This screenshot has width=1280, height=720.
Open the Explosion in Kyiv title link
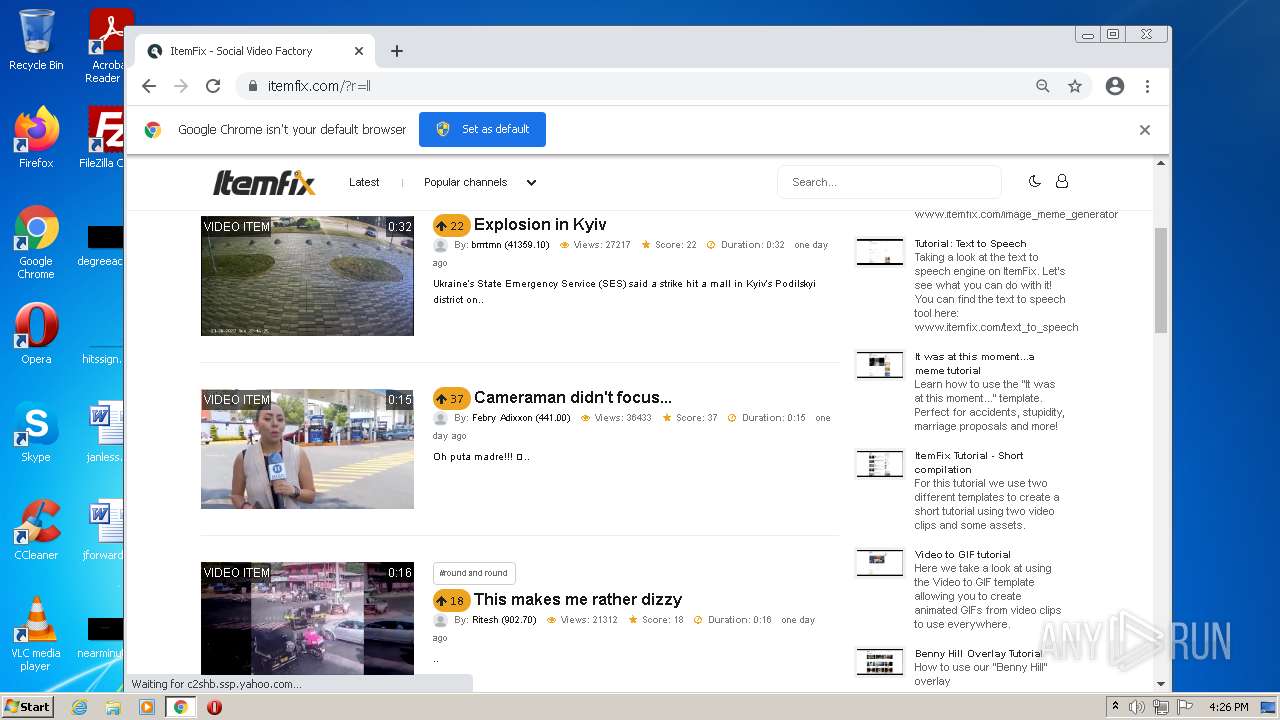540,225
